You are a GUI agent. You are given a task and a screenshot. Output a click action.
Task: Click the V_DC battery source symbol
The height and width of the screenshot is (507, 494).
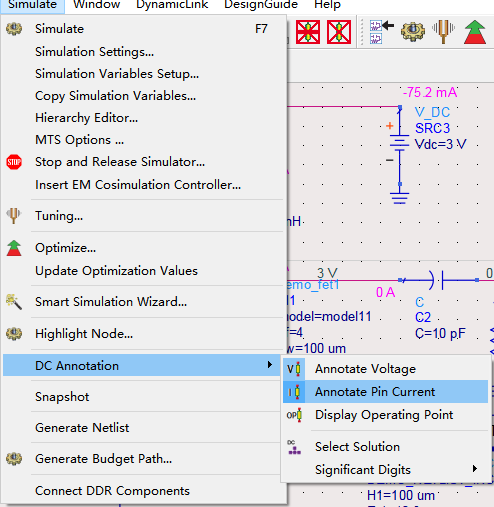tap(399, 144)
